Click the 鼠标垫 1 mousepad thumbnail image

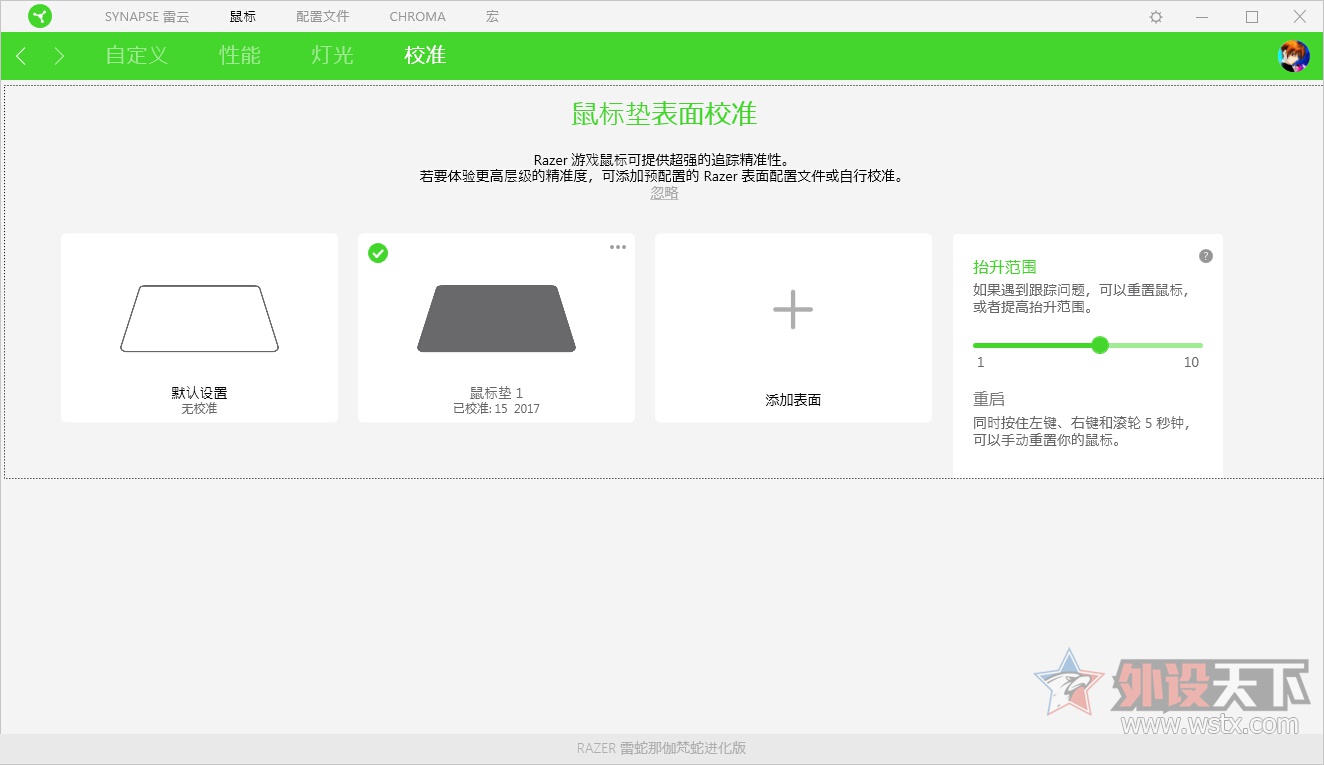[496, 318]
